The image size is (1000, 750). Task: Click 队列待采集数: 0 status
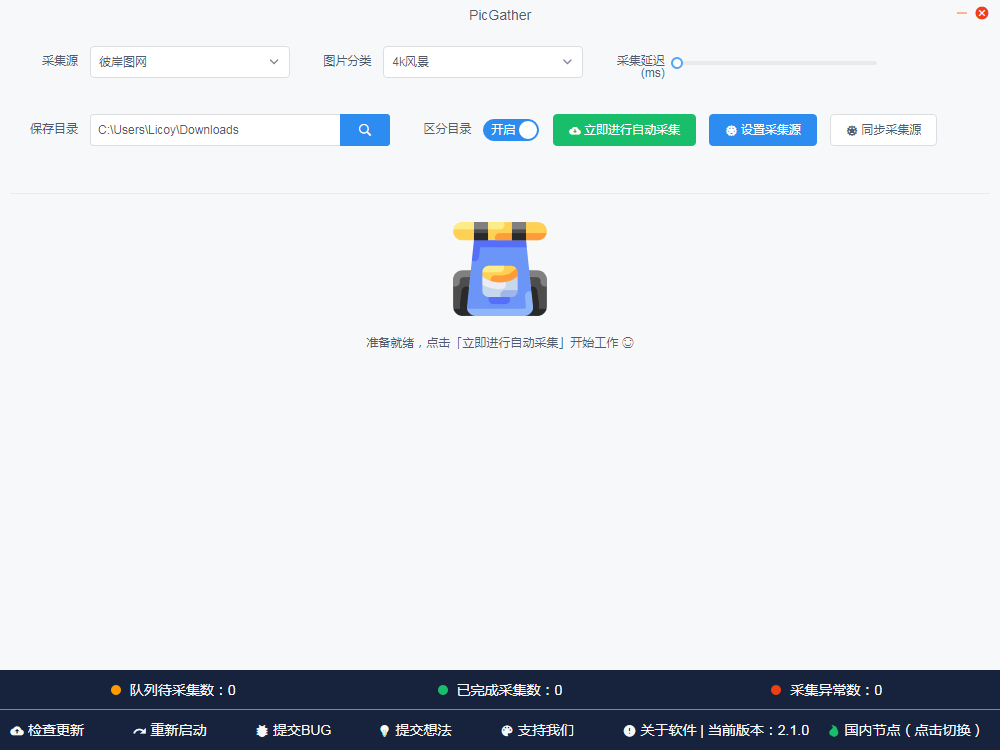[173, 690]
